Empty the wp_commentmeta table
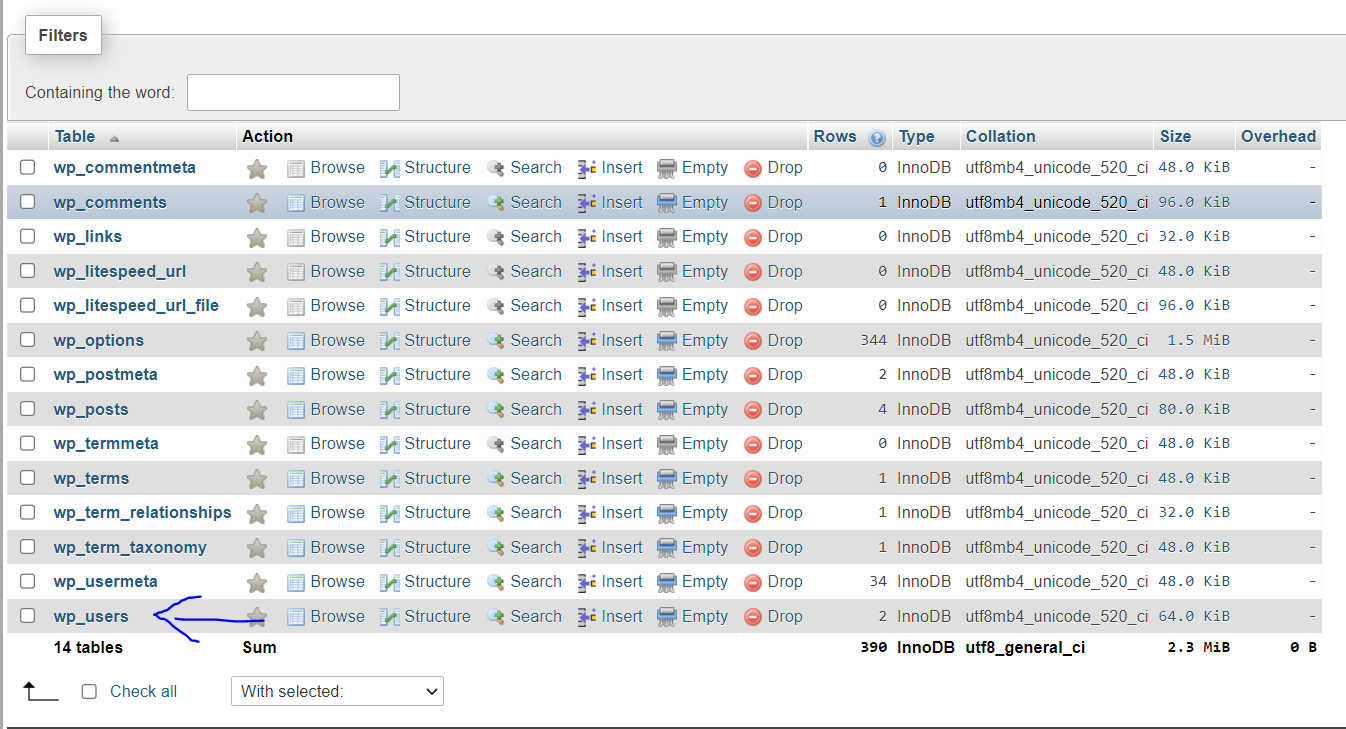1346x729 pixels. 704,167
